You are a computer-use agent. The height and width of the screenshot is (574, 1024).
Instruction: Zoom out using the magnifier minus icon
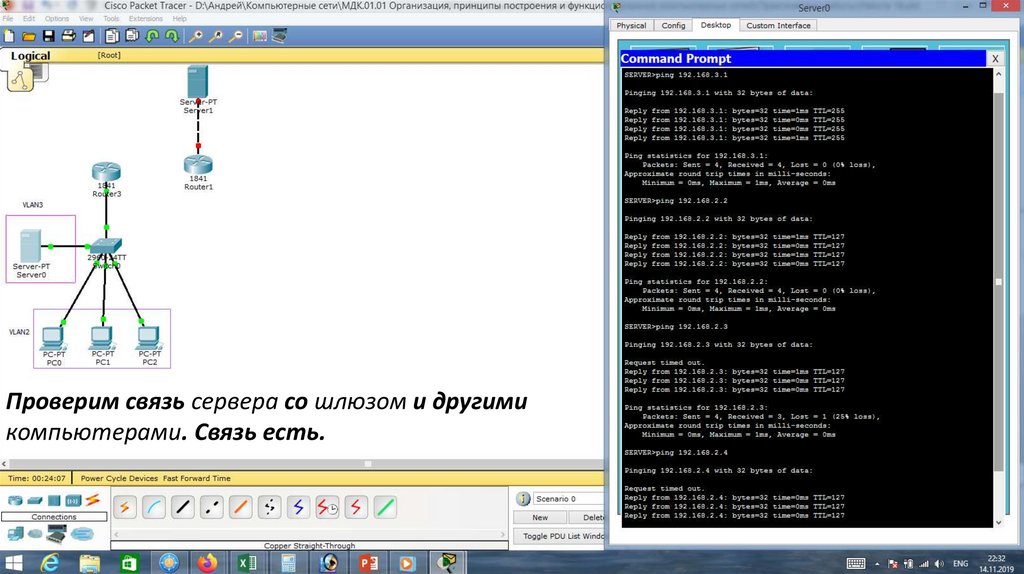coord(236,36)
